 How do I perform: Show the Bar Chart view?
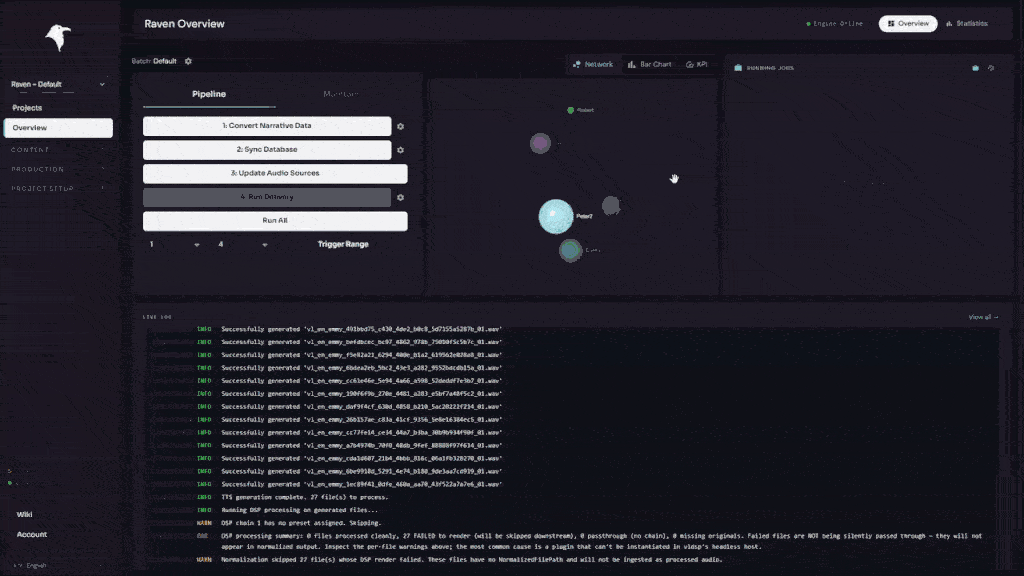[x=650, y=65]
